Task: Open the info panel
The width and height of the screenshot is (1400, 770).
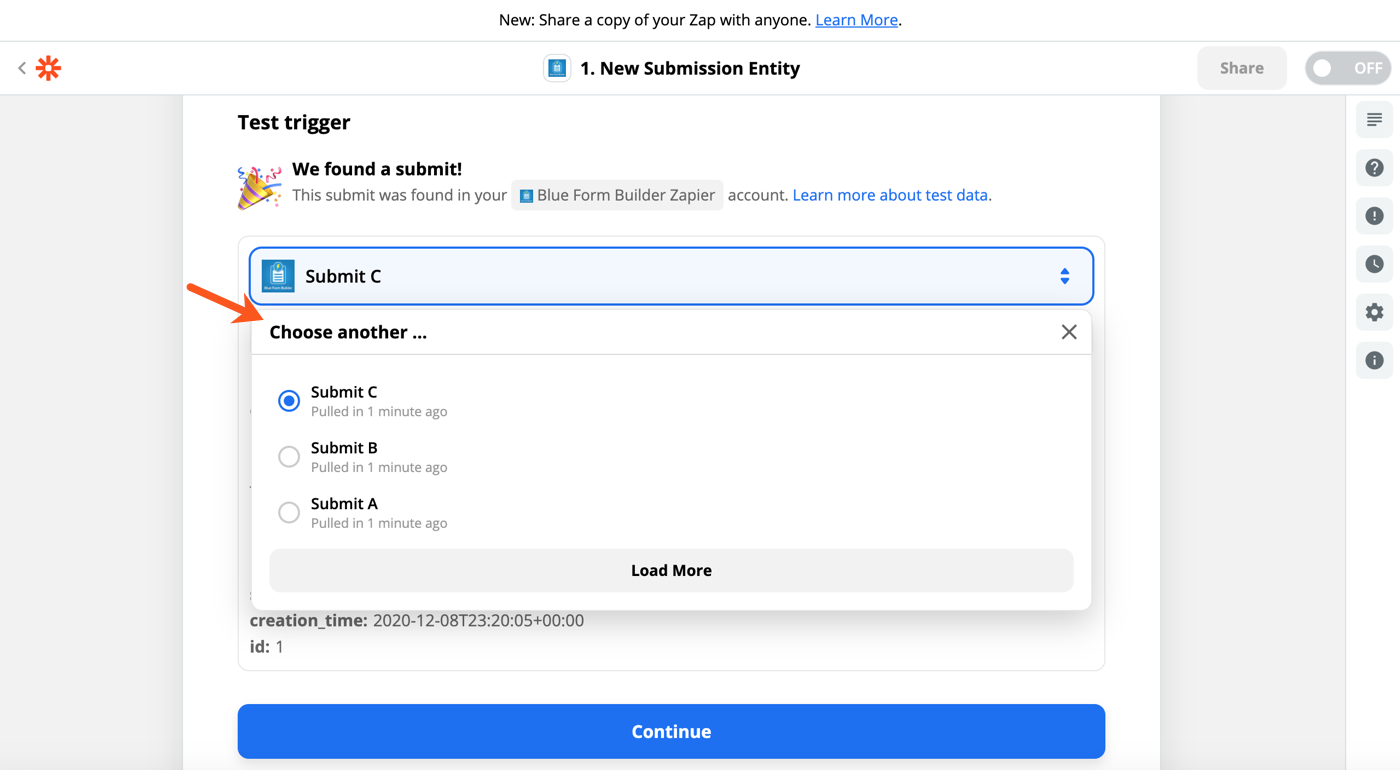Action: 1374,359
